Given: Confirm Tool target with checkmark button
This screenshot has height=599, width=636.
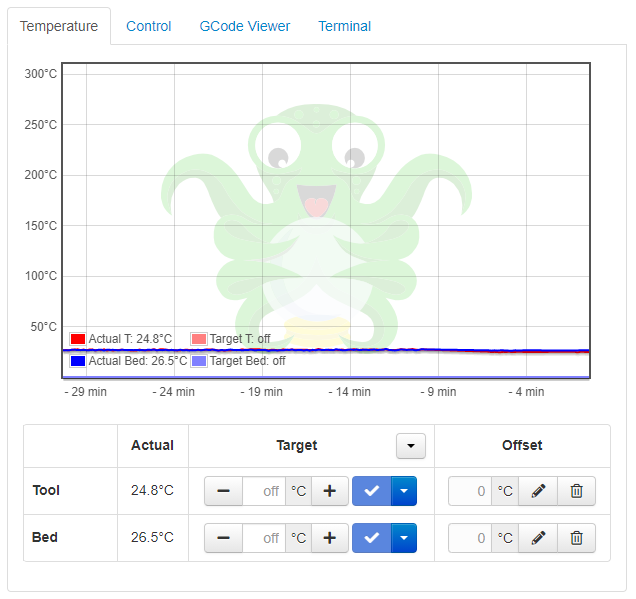Looking at the screenshot, I should click(x=372, y=491).
